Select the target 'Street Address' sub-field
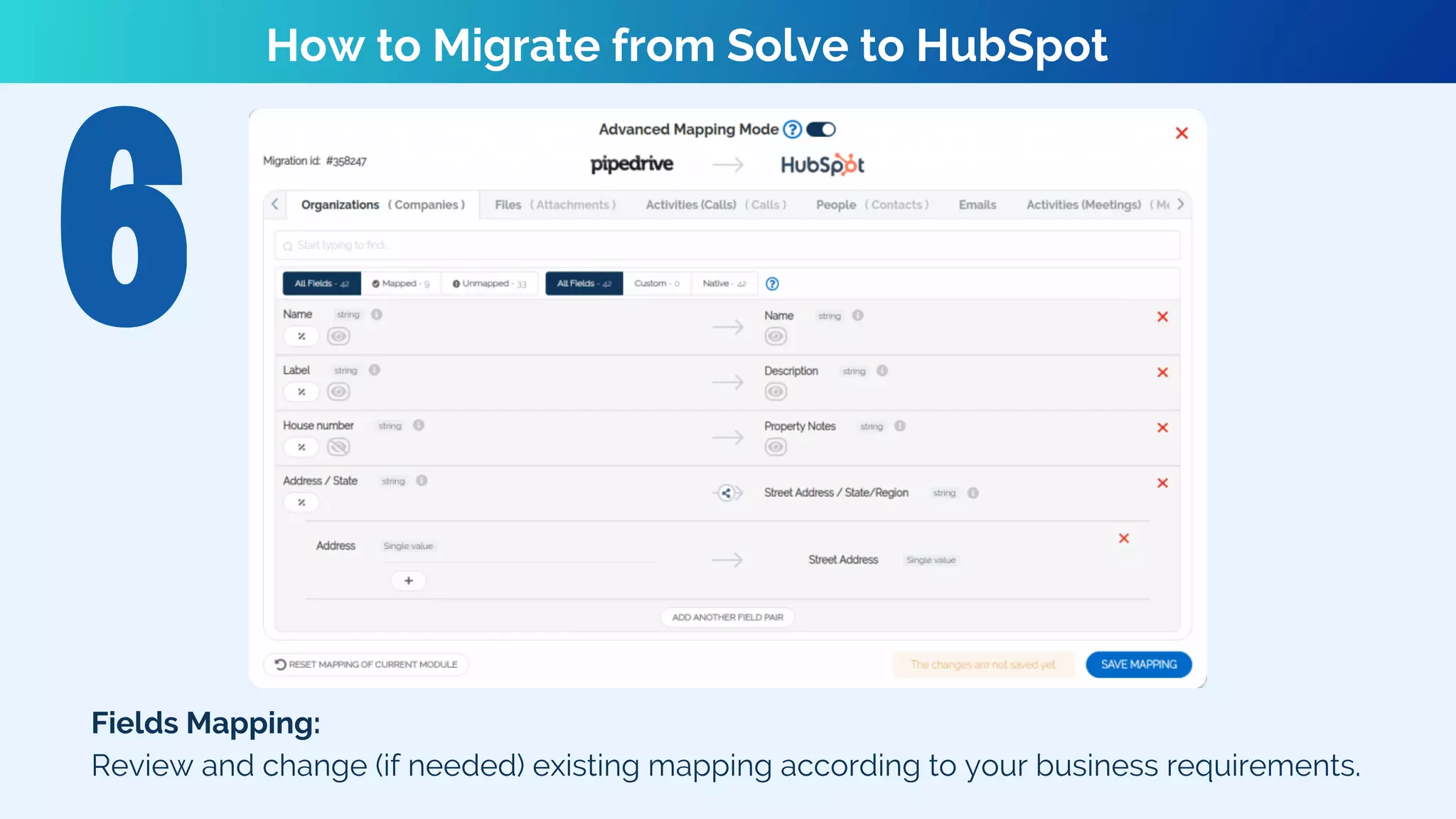Image resolution: width=1456 pixels, height=819 pixels. tap(843, 560)
